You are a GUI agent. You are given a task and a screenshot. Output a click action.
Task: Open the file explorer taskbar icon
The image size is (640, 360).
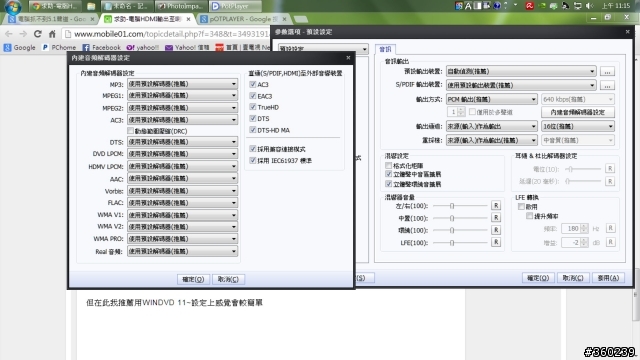[91, 6]
